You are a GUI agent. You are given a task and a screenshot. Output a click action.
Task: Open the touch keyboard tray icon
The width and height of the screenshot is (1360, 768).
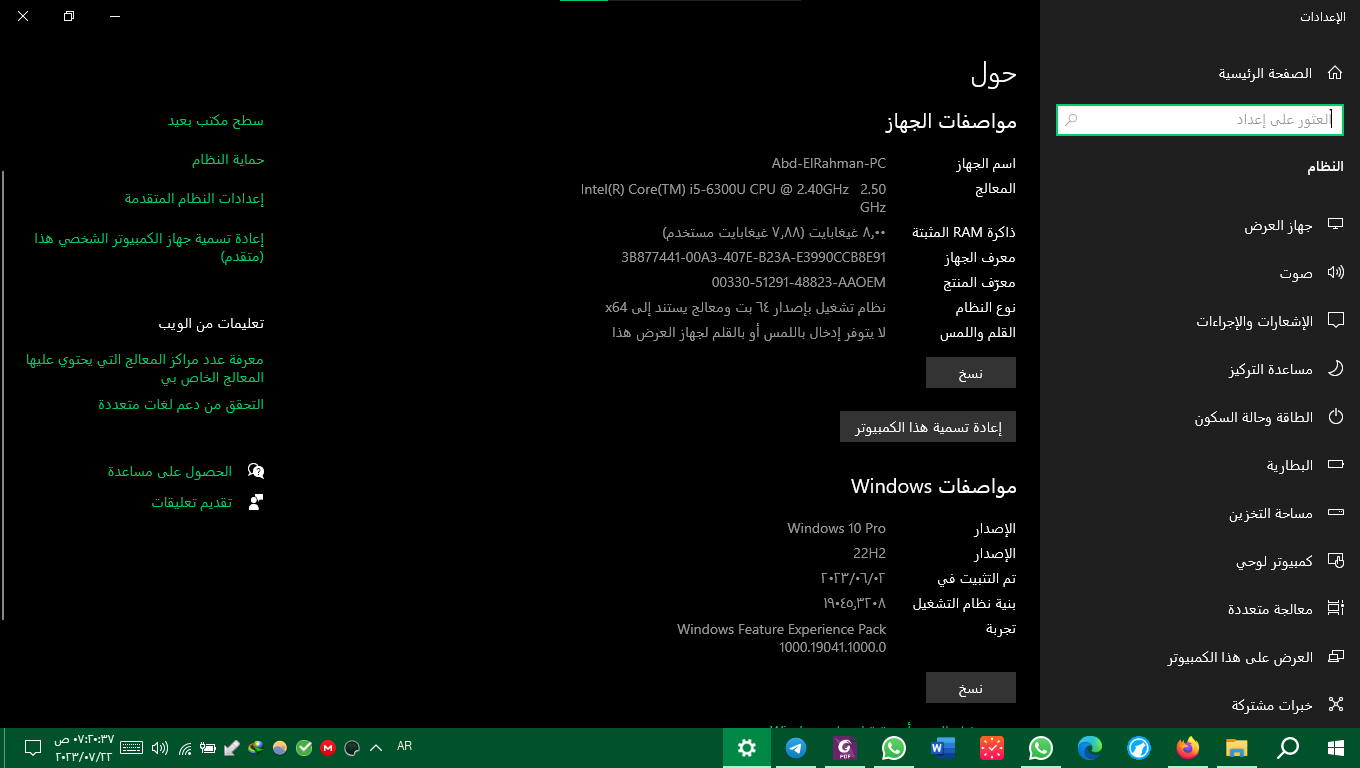132,747
